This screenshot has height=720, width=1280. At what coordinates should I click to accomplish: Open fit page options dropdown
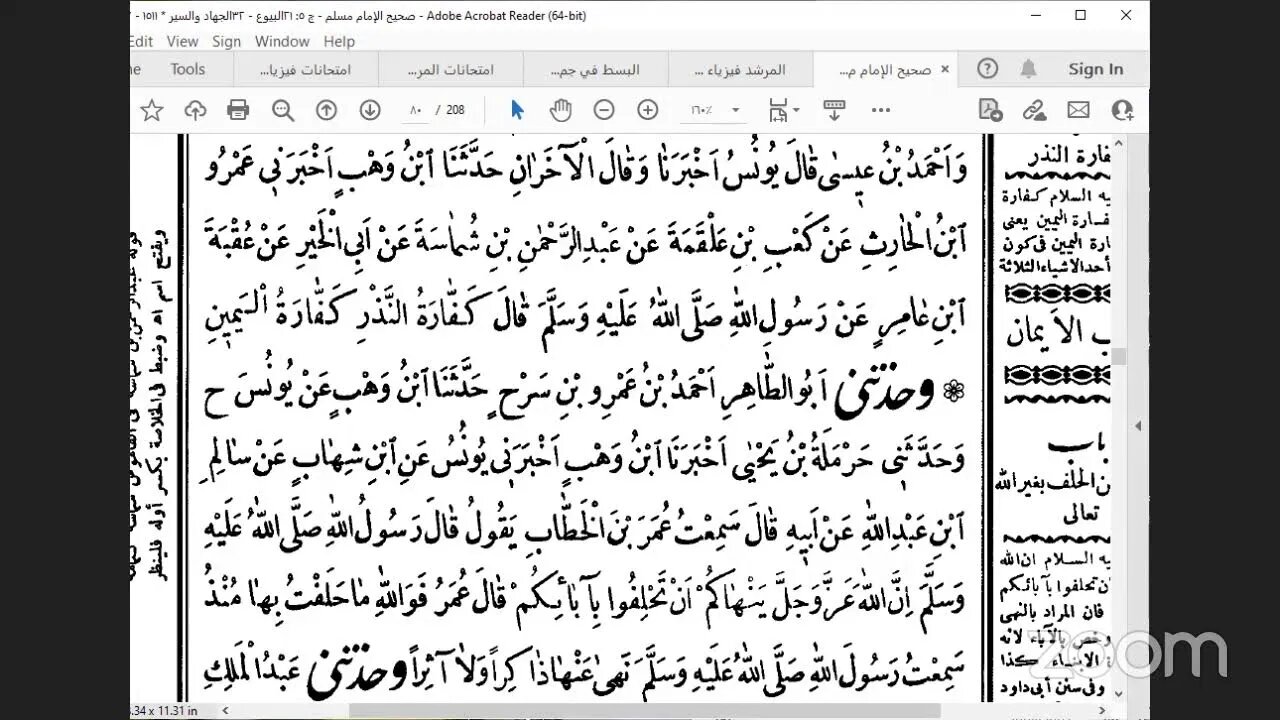point(786,110)
